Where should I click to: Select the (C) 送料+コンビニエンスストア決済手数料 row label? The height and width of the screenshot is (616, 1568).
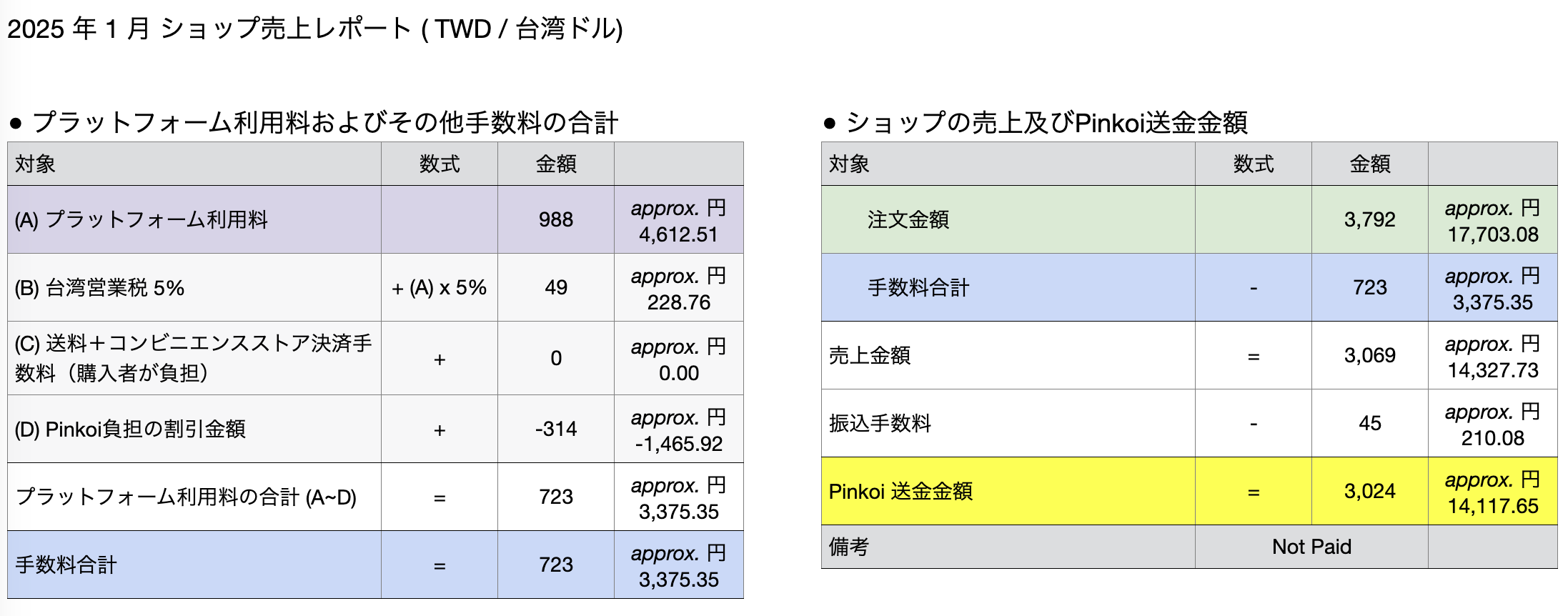(193, 358)
